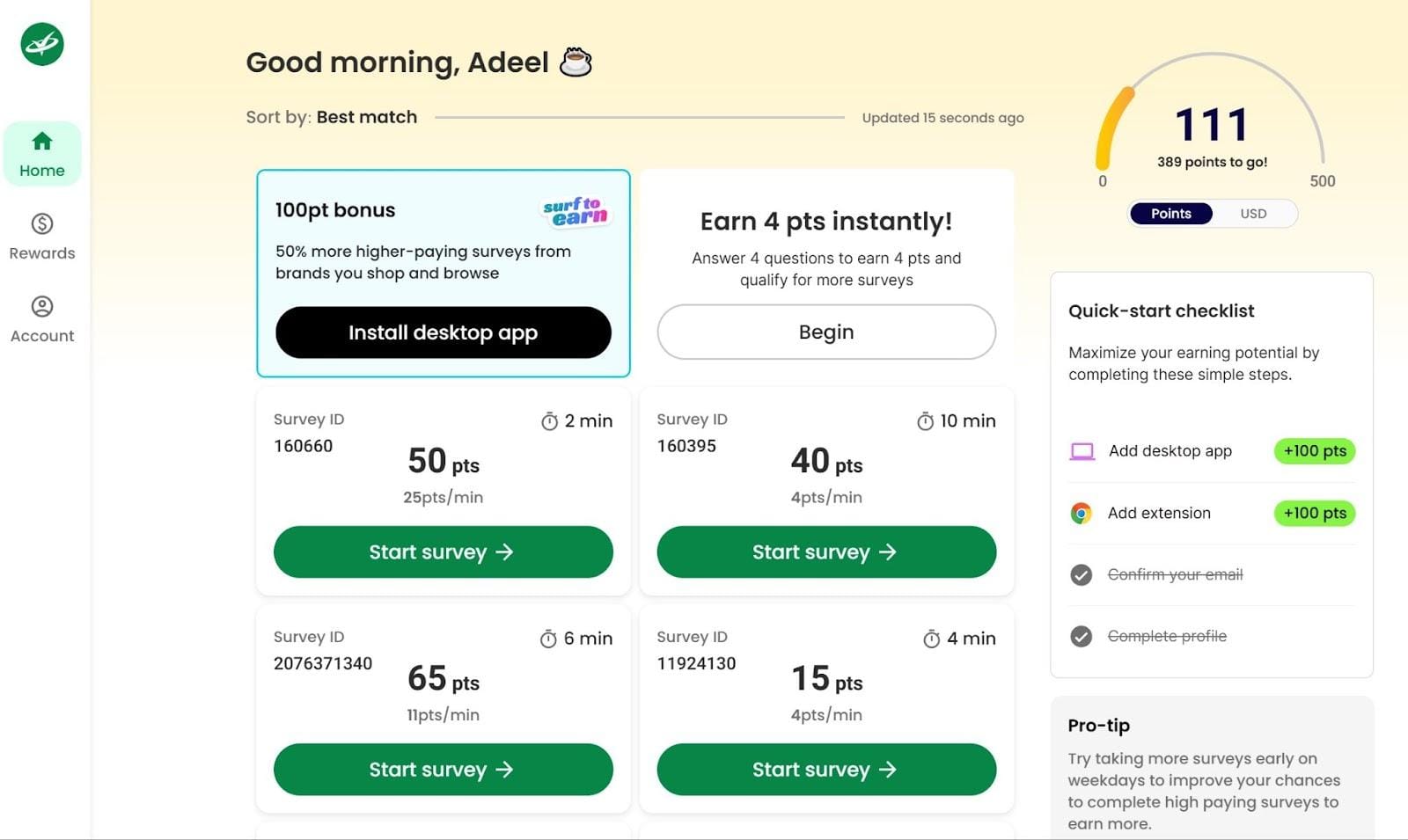Click the stopwatch icon on the 10 min survey

click(x=925, y=420)
